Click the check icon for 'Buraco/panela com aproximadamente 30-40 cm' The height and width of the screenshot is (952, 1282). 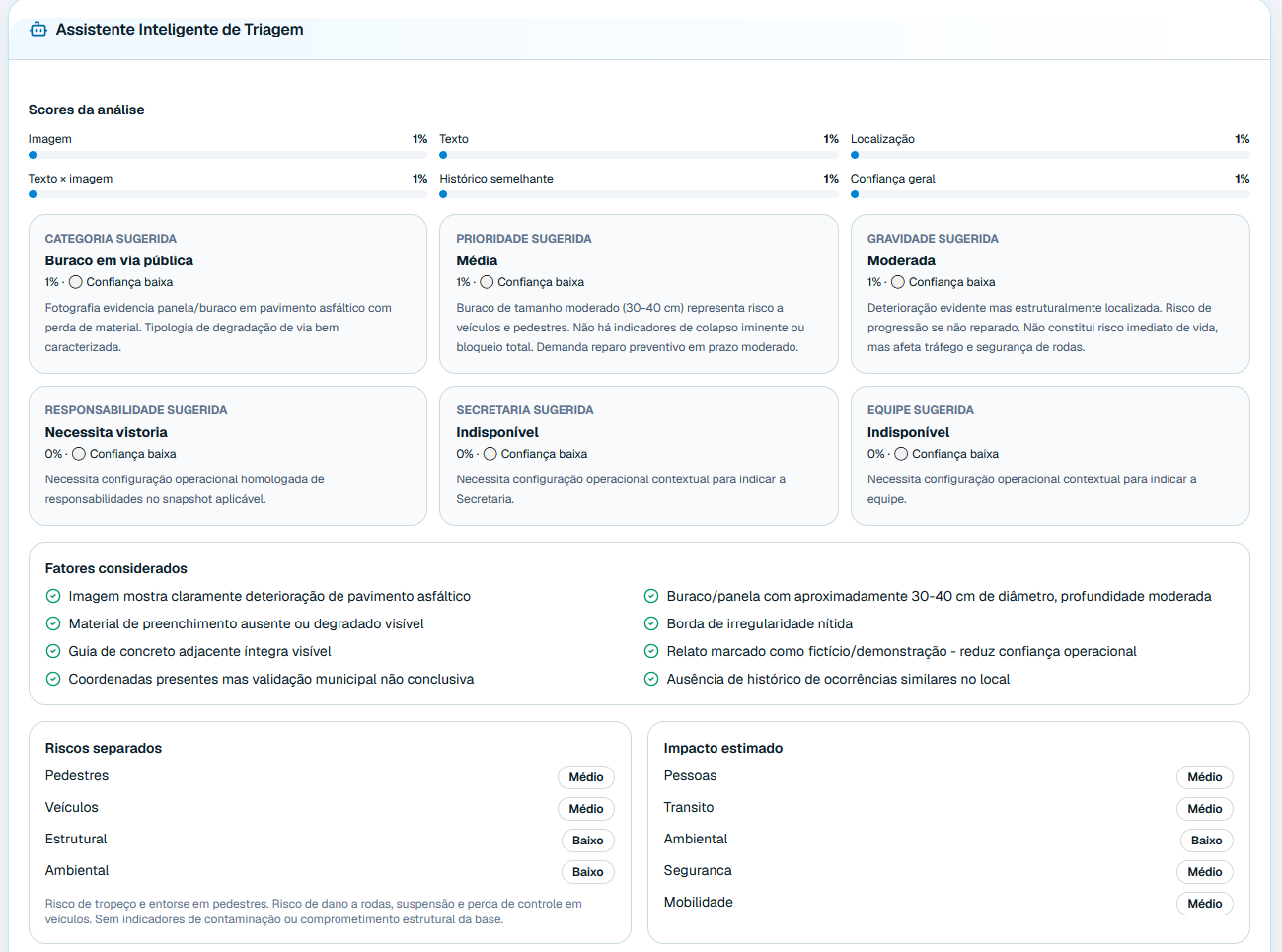point(651,596)
